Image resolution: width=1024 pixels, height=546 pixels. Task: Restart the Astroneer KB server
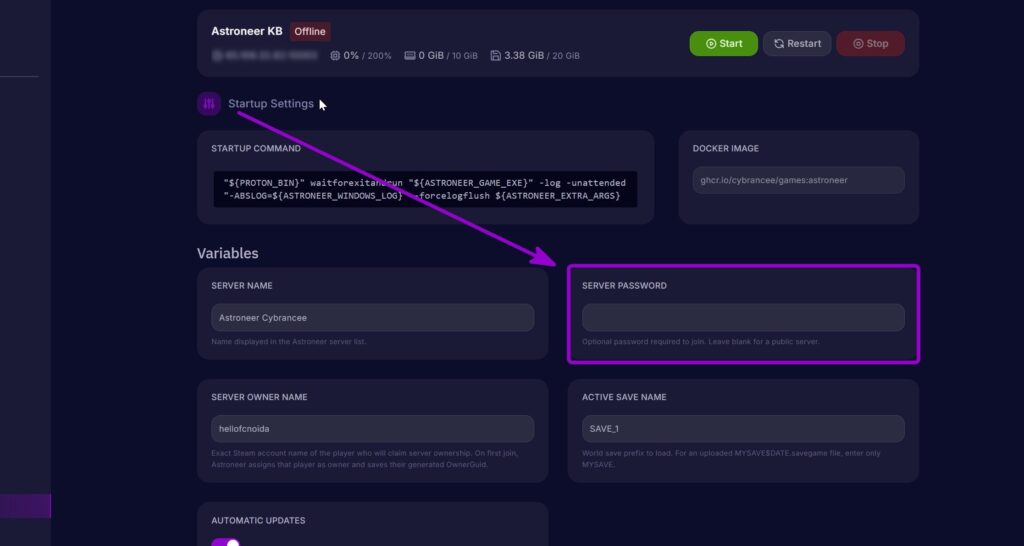[797, 44]
